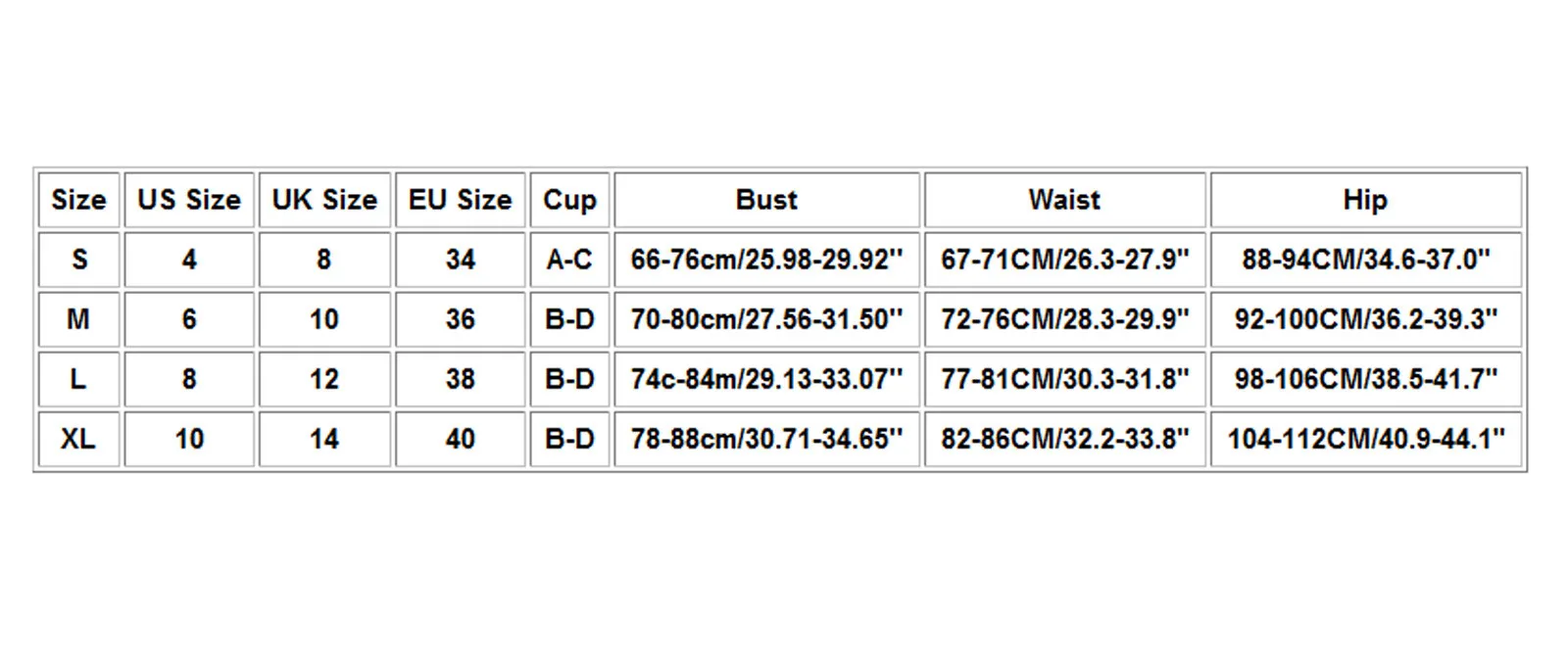
Task: Select the EU Size header cell
Action: [460, 200]
